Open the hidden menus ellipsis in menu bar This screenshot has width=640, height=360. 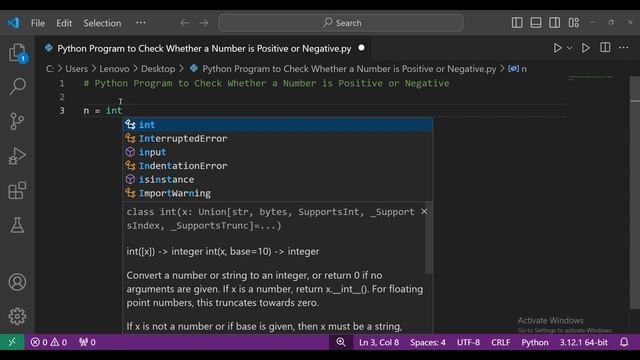141,23
